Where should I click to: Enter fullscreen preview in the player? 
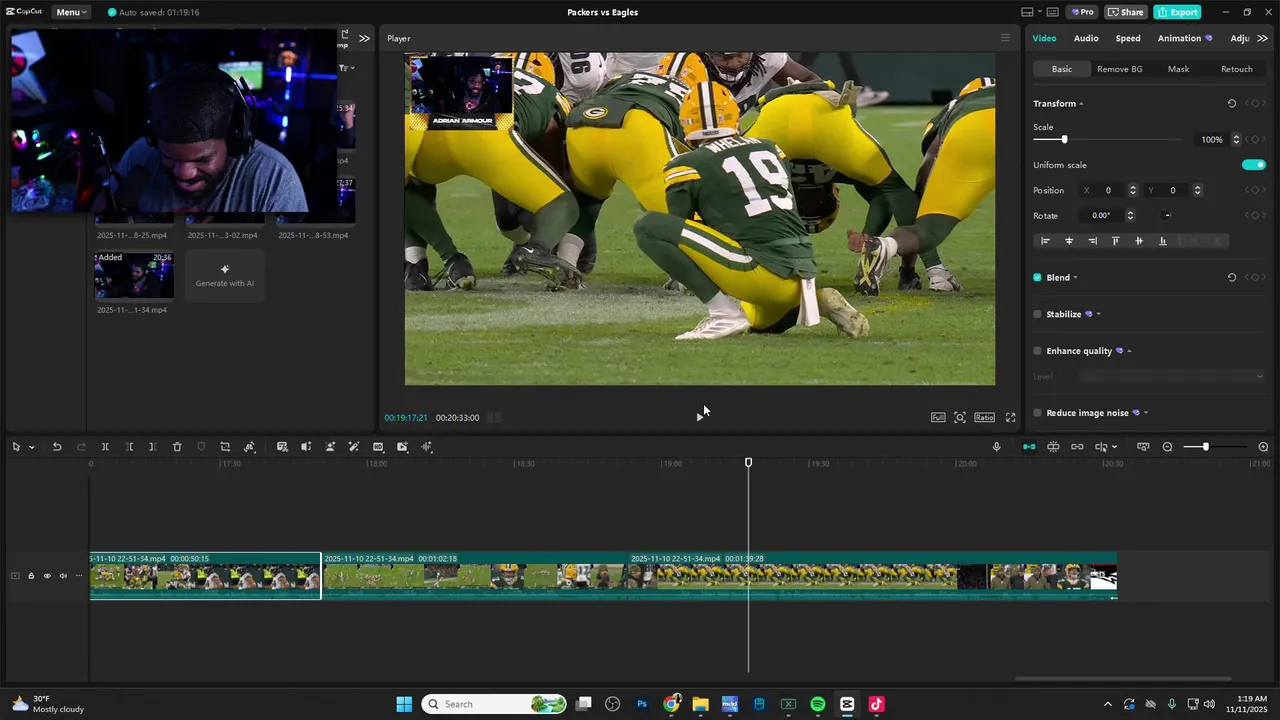[1010, 417]
